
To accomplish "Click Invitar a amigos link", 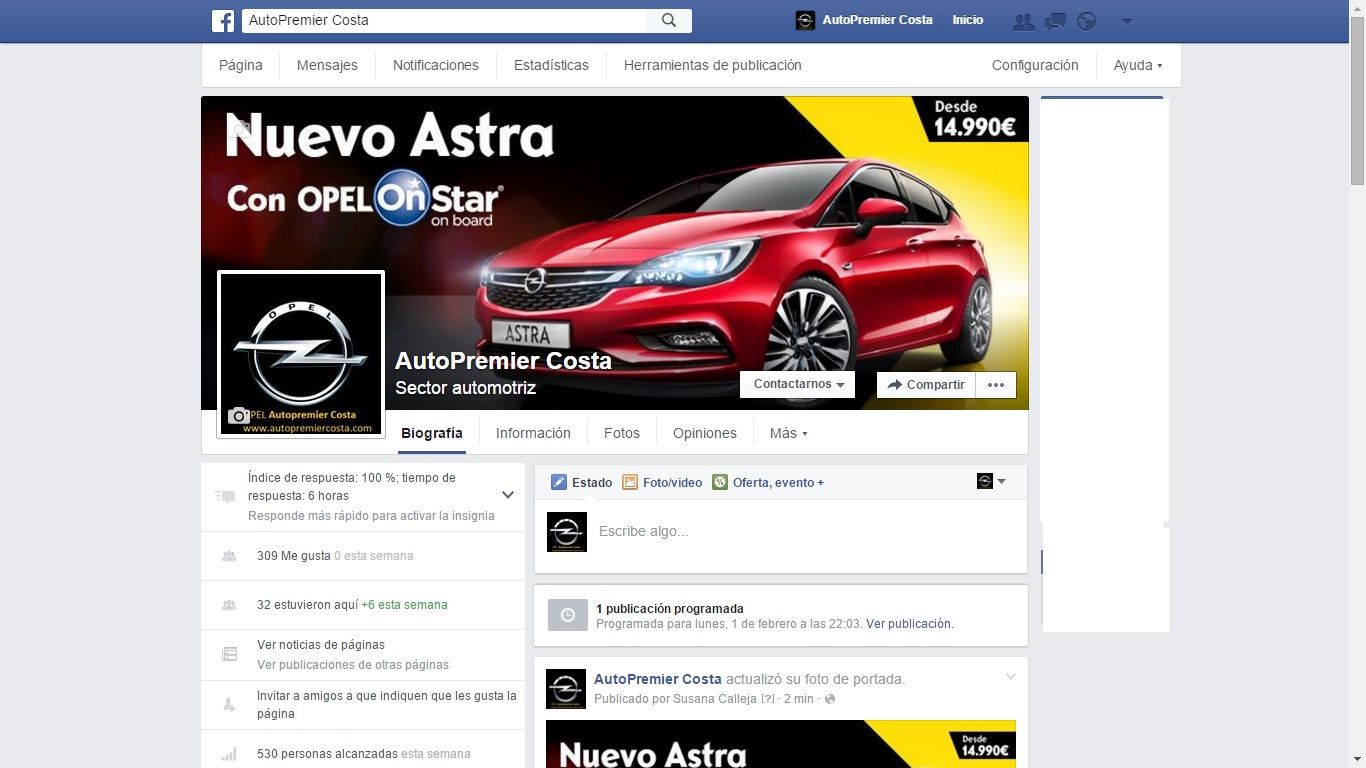I will pyautogui.click(x=386, y=704).
